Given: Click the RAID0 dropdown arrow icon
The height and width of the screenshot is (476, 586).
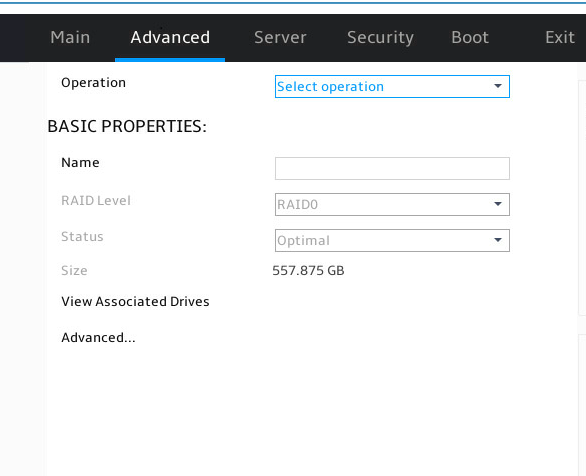Looking at the screenshot, I should tap(498, 204).
